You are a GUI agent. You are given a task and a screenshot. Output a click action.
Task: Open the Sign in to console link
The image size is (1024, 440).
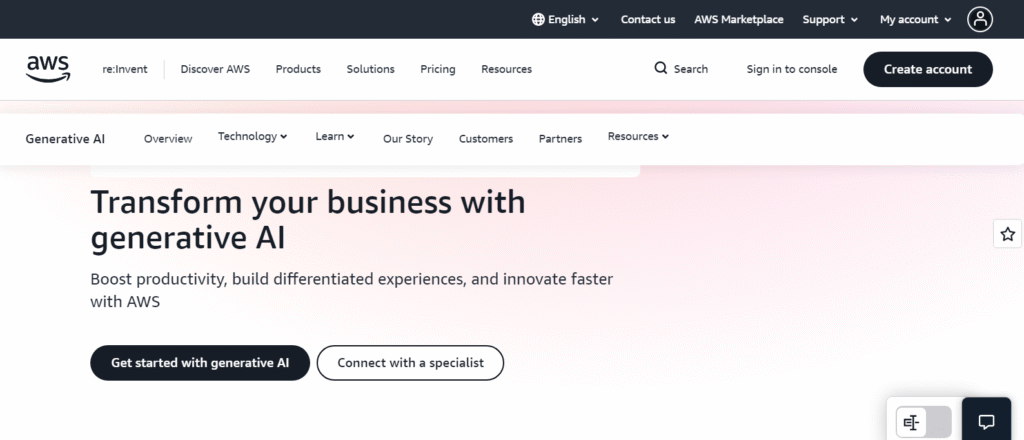(792, 69)
